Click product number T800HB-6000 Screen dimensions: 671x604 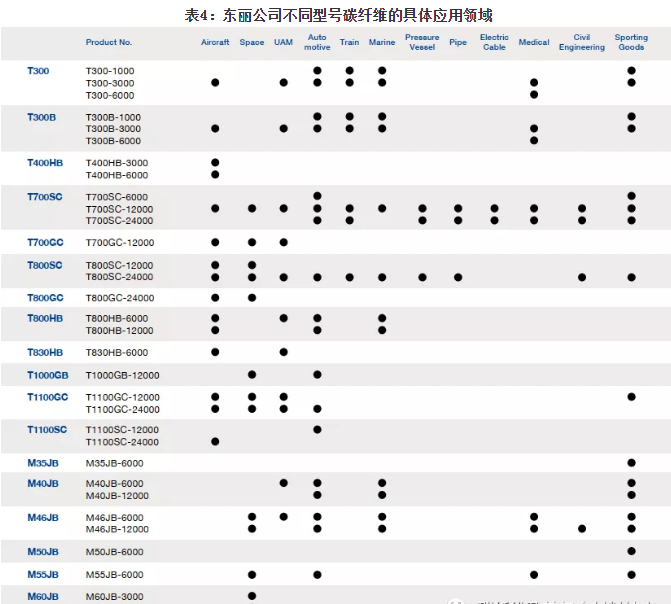coord(117,318)
